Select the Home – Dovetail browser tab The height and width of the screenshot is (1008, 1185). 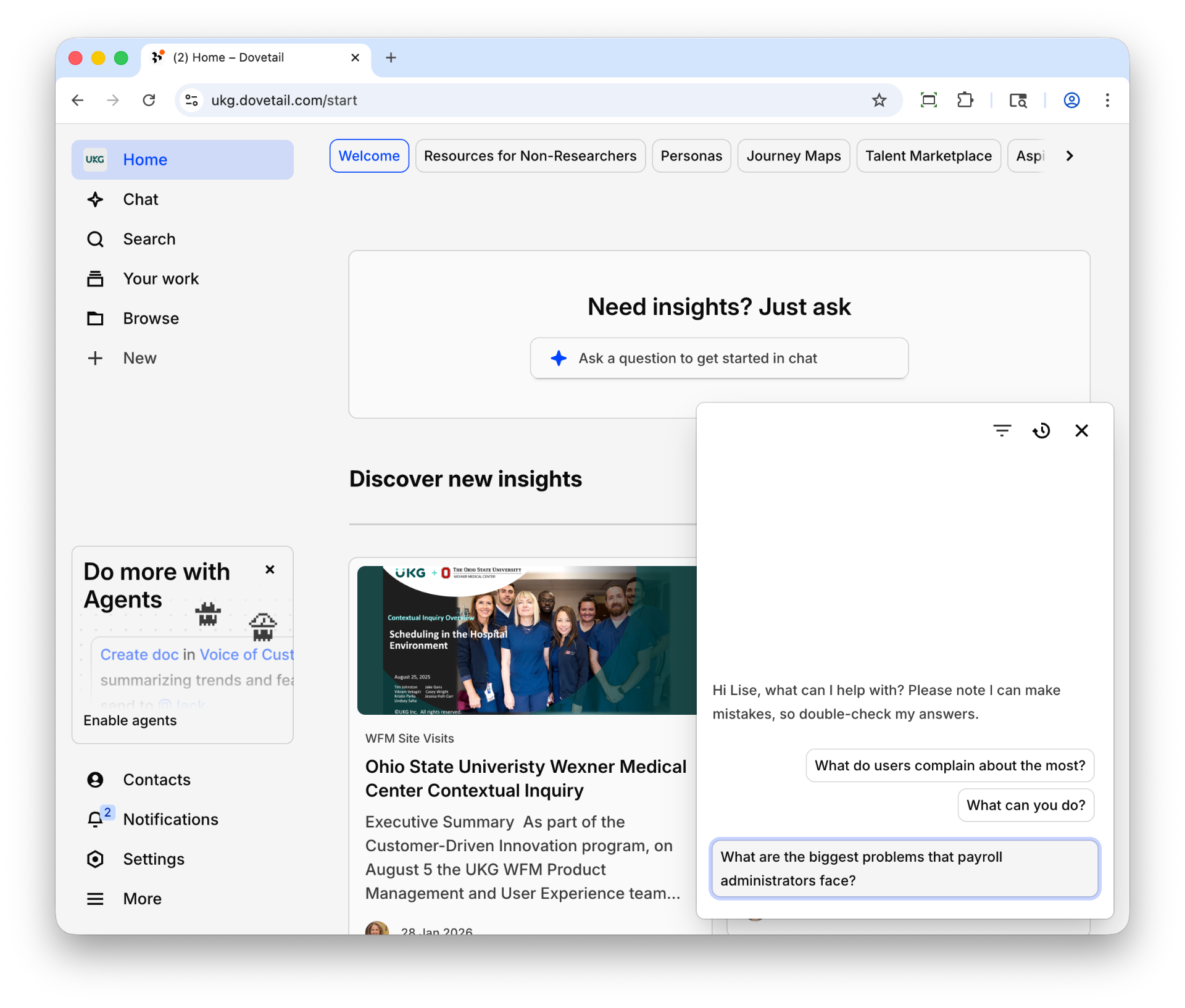(256, 57)
